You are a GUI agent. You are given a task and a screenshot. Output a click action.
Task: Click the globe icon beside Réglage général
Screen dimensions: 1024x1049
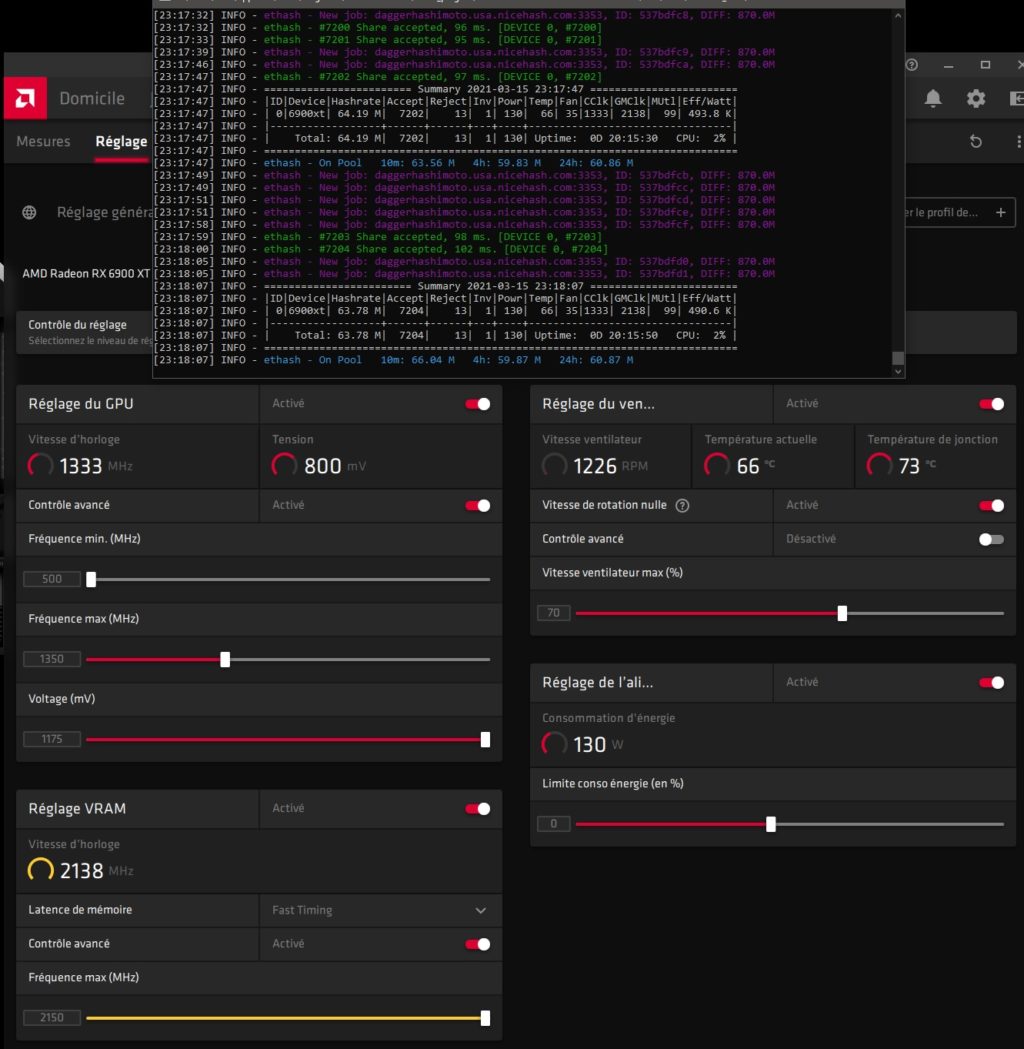click(x=30, y=212)
